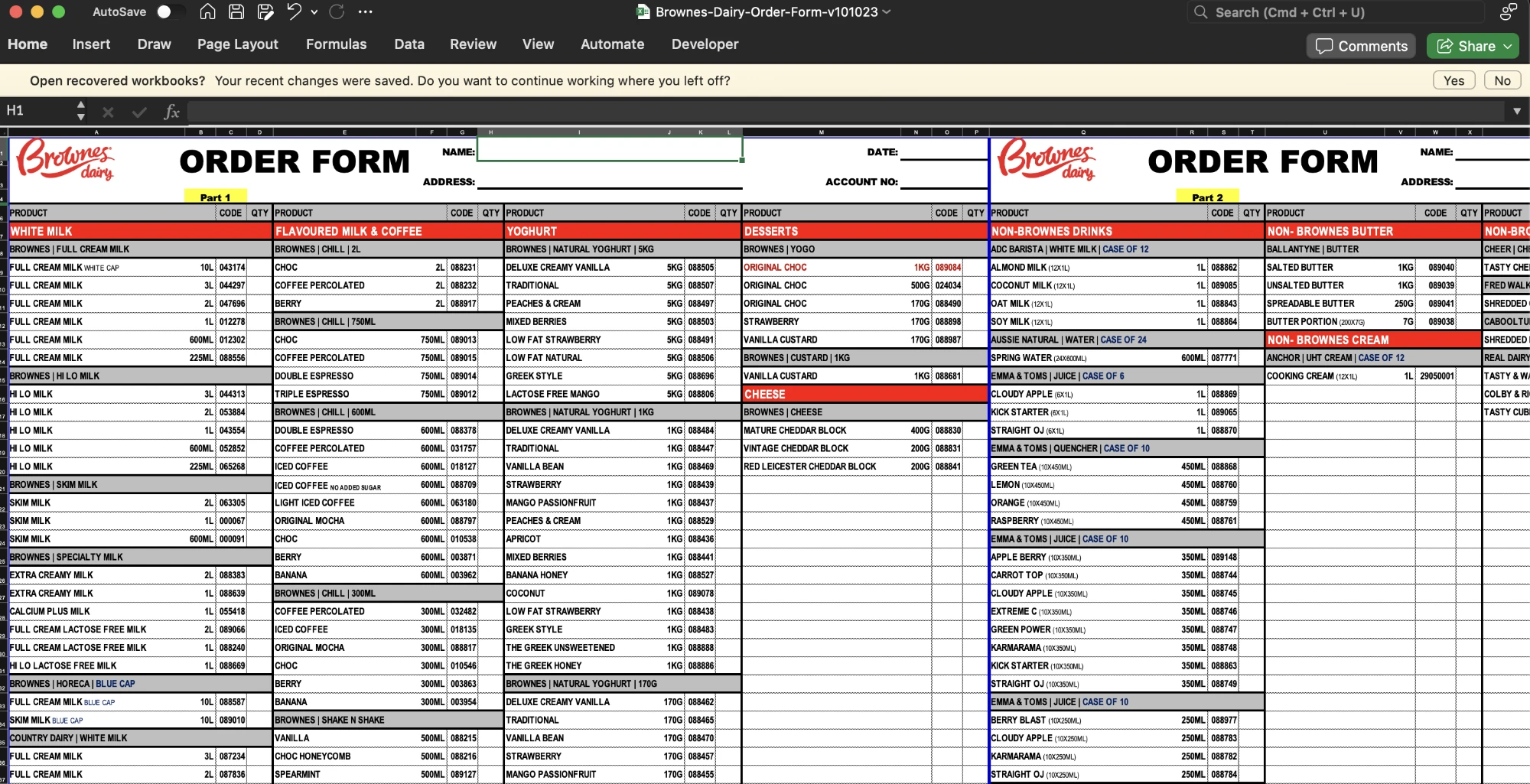The height and width of the screenshot is (784, 1530).
Task: Open the Comments pane
Action: 1361,46
